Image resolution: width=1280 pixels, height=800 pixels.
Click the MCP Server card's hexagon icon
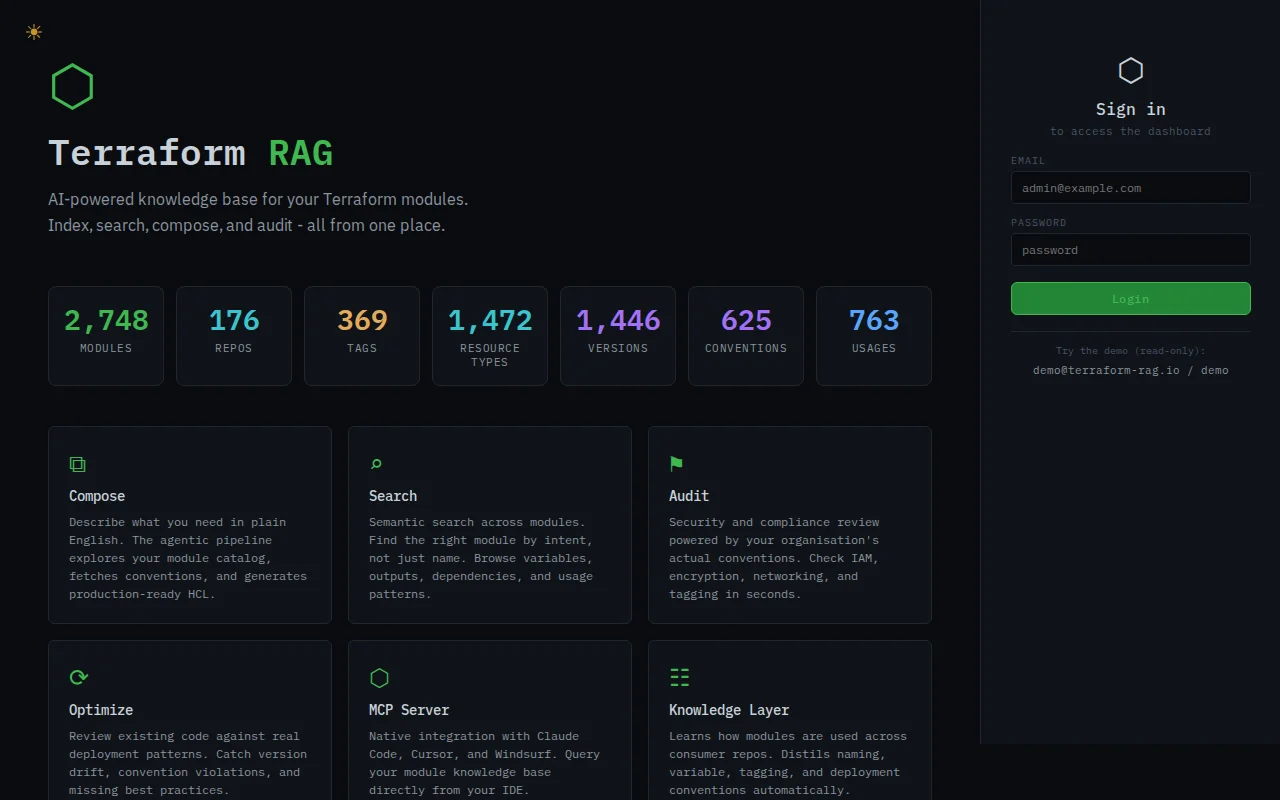tap(379, 678)
